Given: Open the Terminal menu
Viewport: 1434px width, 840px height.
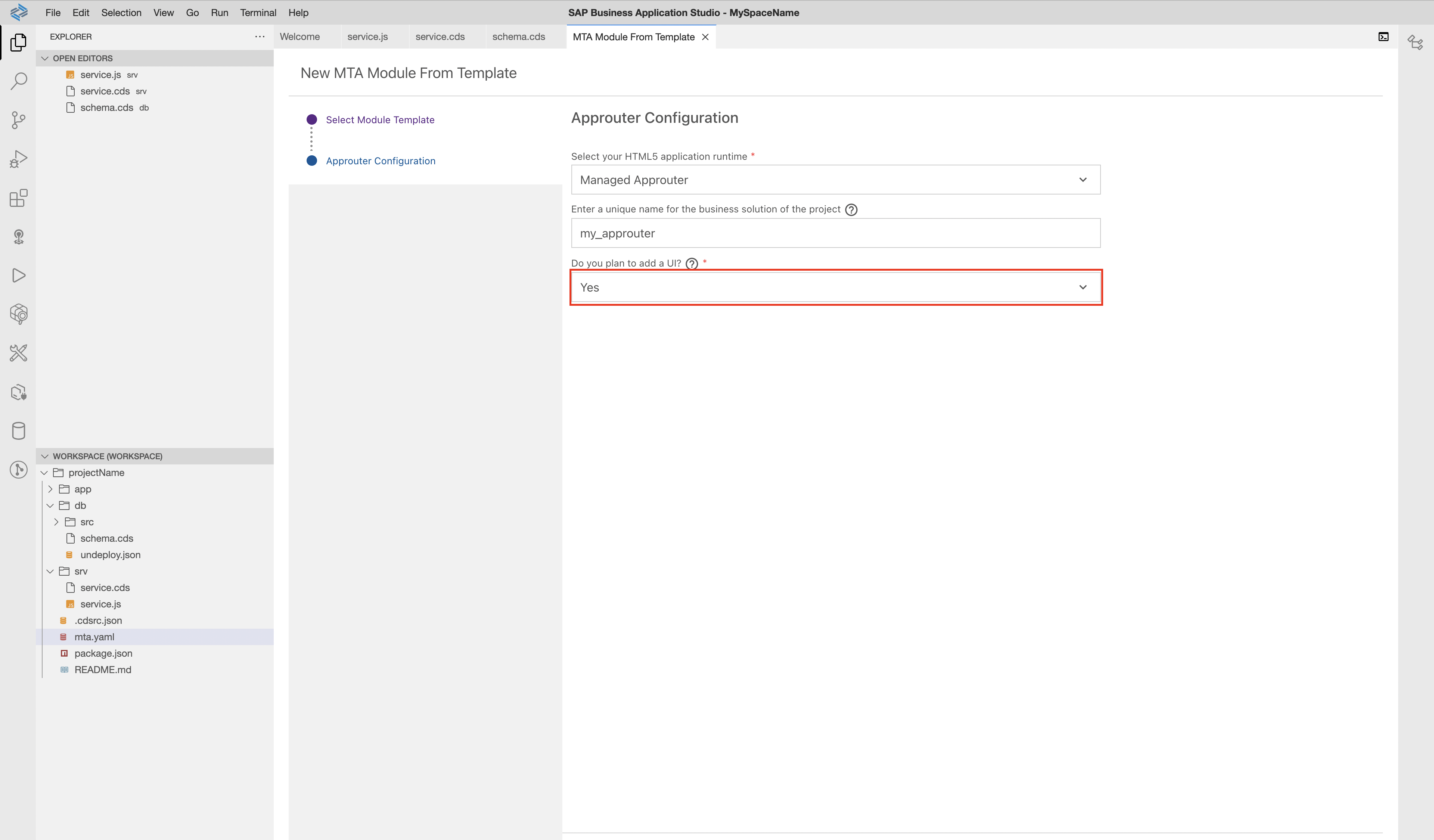Looking at the screenshot, I should 258,13.
